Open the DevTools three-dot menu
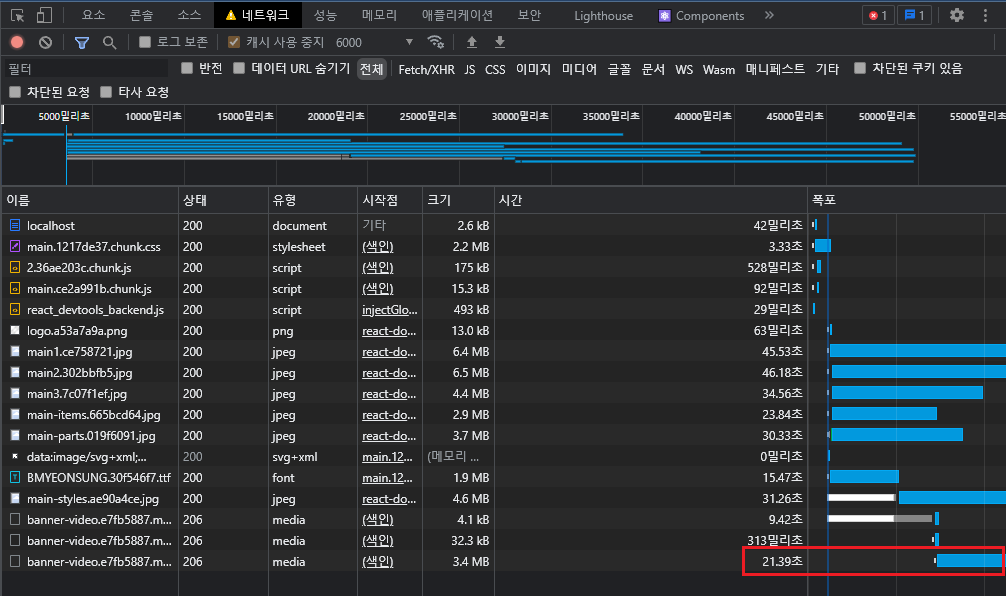Screen dimensions: 1006x596 point(985,15)
